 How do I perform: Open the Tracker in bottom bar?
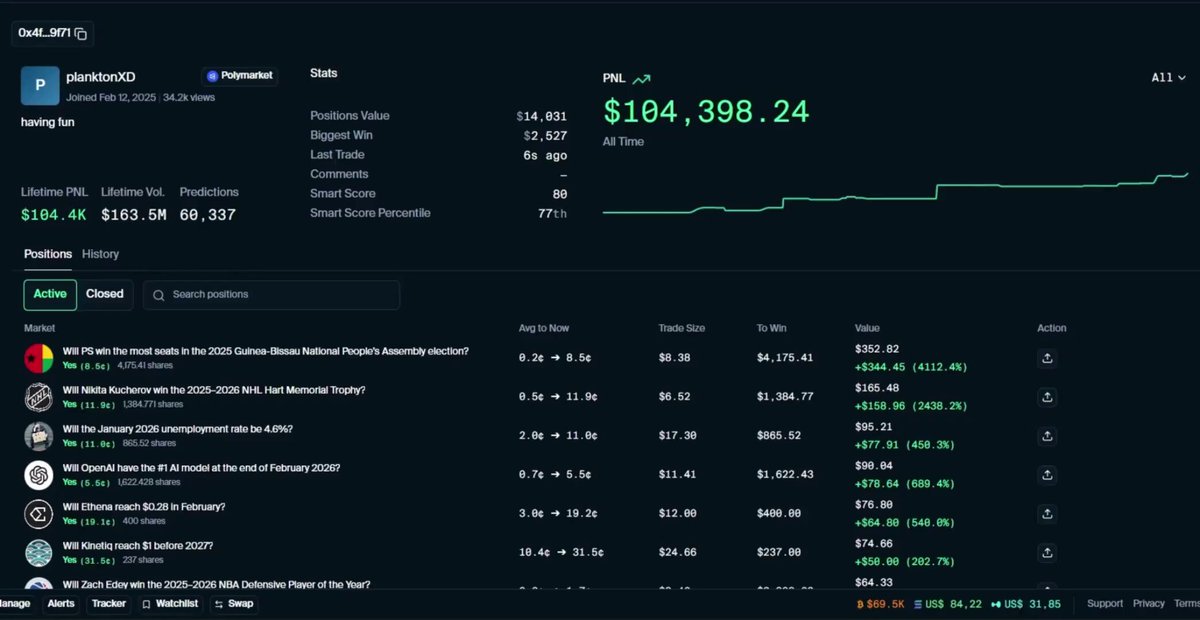[x=109, y=604]
